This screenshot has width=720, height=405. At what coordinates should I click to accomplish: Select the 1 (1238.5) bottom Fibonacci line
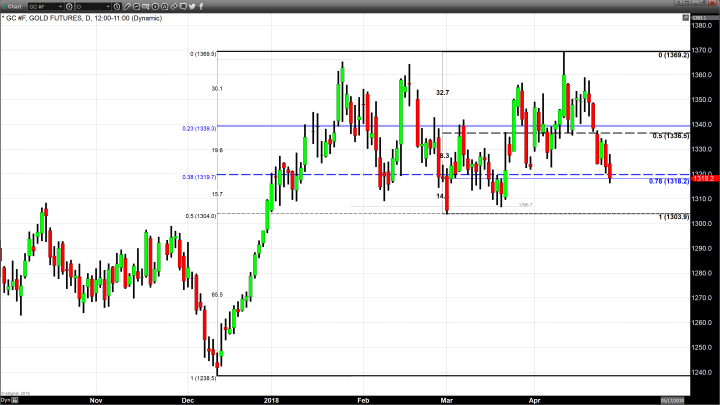(x=400, y=376)
